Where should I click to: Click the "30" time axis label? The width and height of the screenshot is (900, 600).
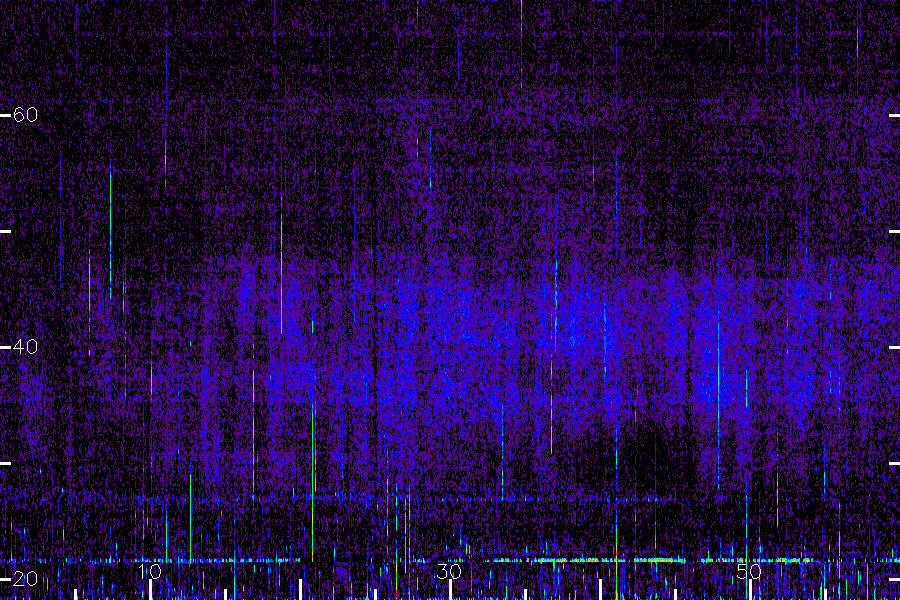(449, 571)
